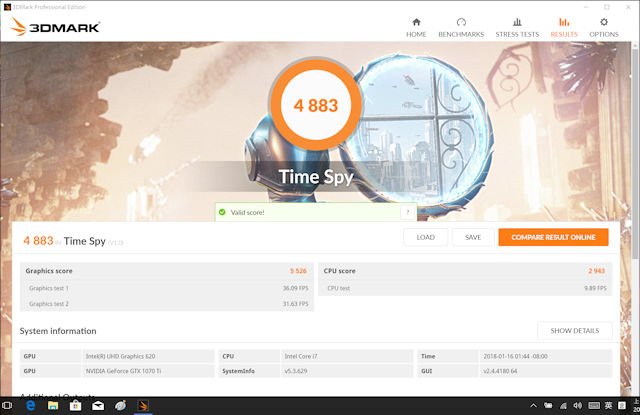Screen dimensions: 640x415
Task: Open Task View on the taskbar
Action: coord(7,406)
